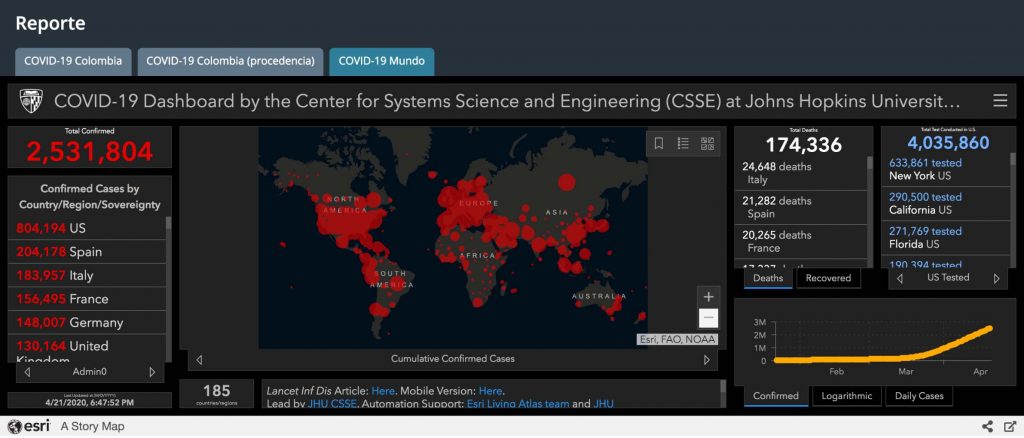
Task: Switch to the Recovered tab
Action: point(828,278)
